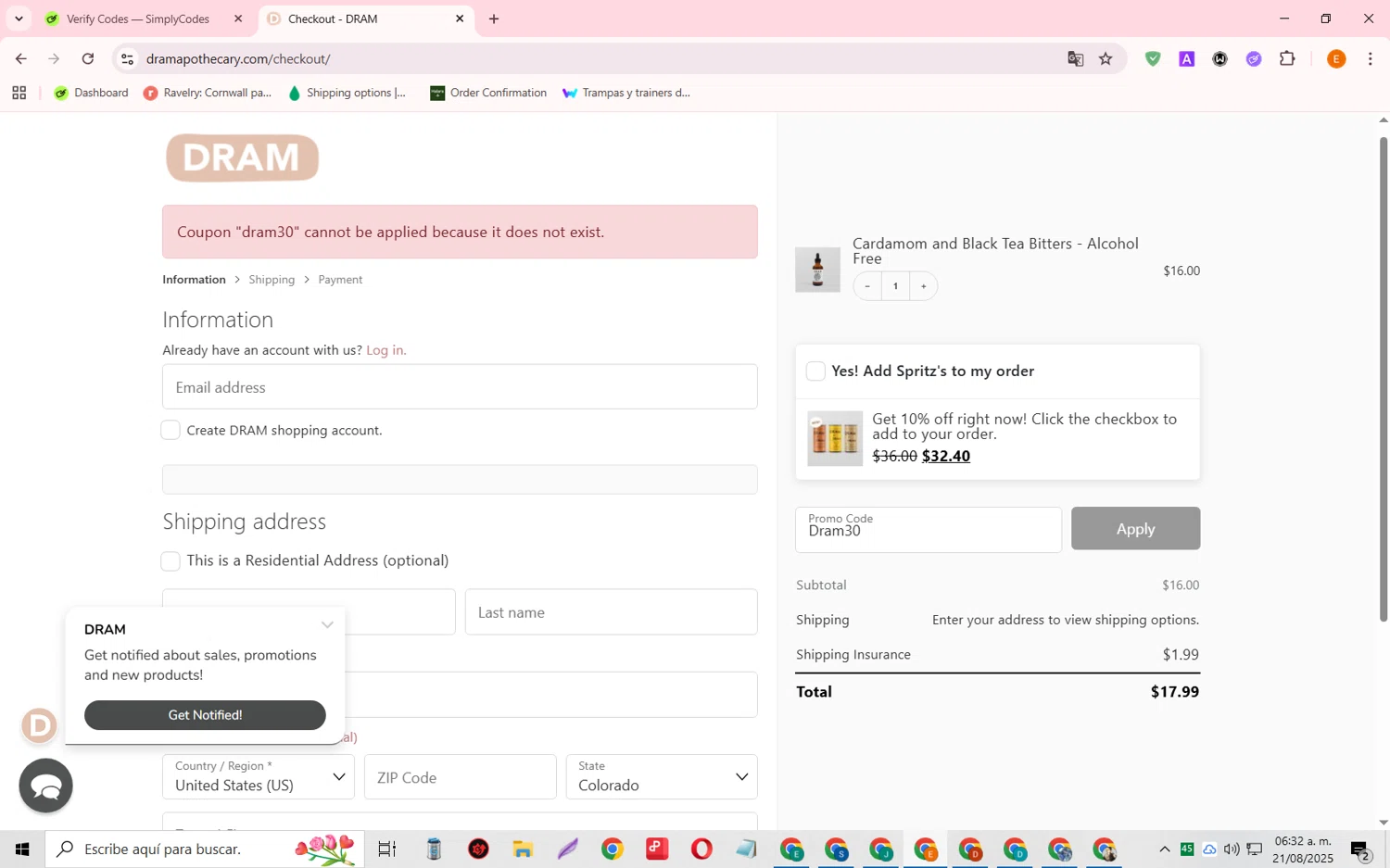Reload the checkout page
The height and width of the screenshot is (868, 1390).
click(x=88, y=58)
